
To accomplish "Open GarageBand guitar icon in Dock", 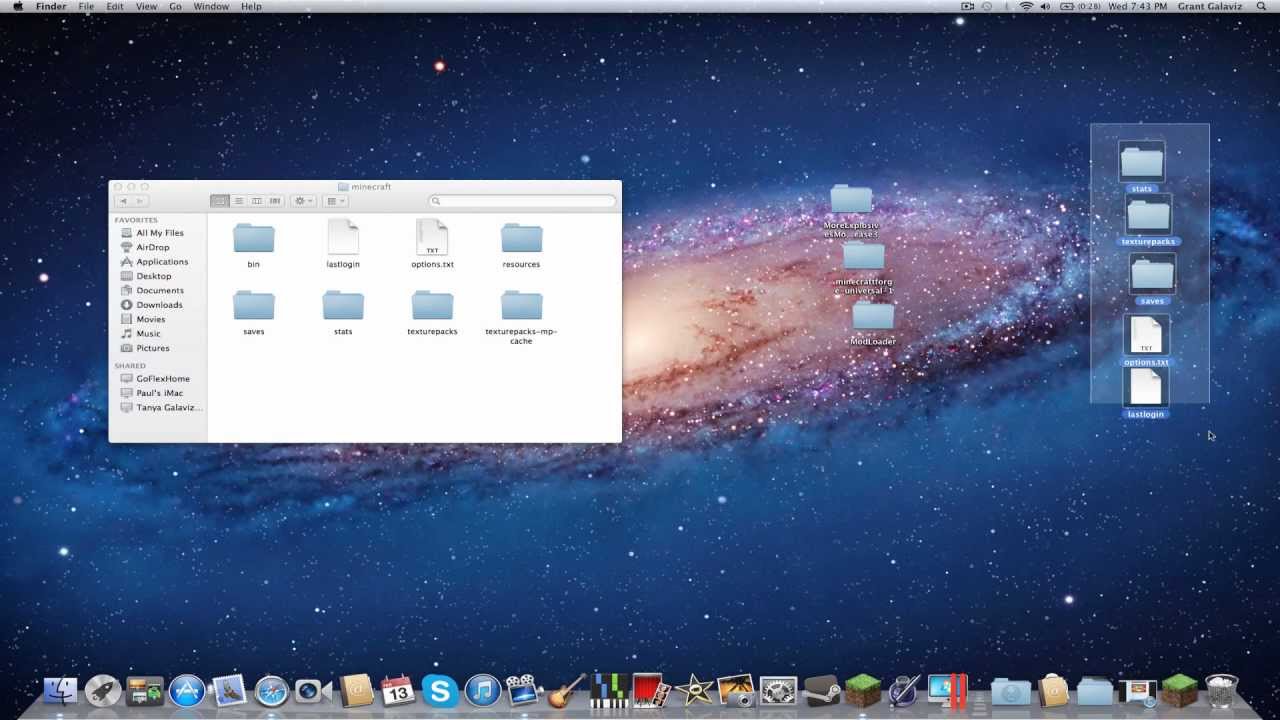I will [x=567, y=690].
